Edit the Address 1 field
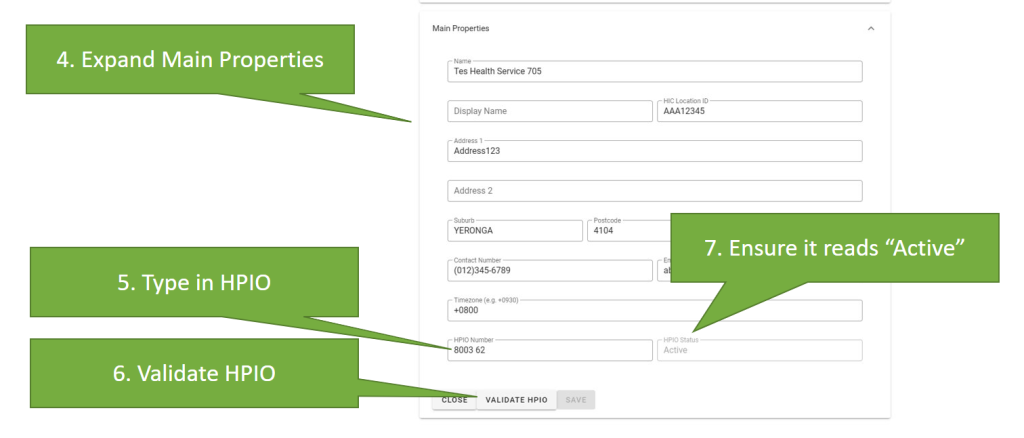The width and height of the screenshot is (1024, 438). (x=654, y=151)
